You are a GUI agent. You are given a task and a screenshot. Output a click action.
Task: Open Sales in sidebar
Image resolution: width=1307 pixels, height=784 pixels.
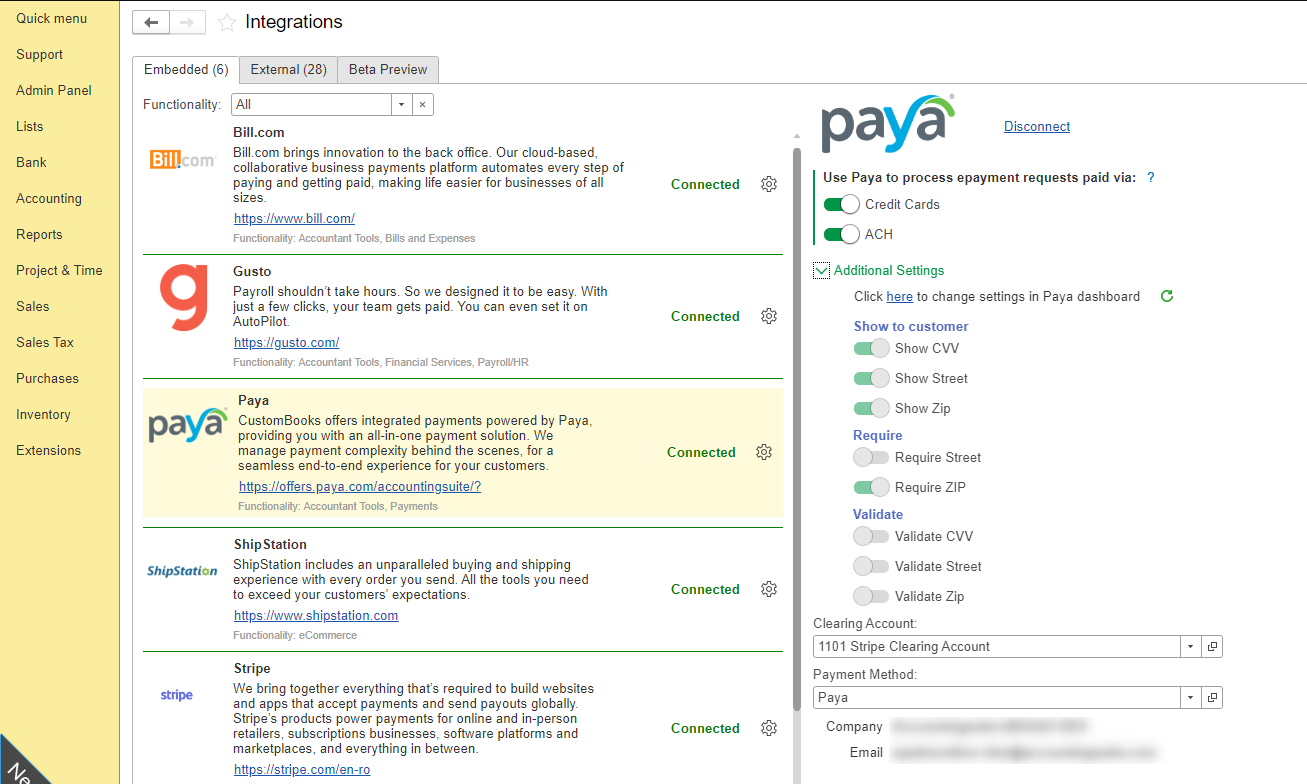(33, 306)
